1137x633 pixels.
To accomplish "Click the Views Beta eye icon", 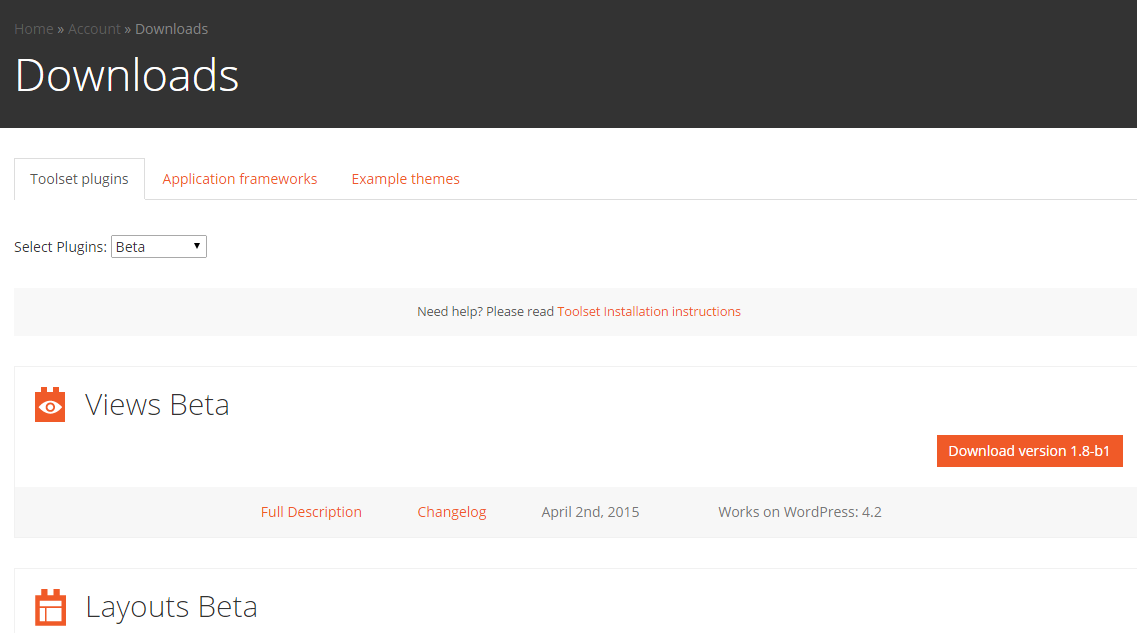I will 50,405.
